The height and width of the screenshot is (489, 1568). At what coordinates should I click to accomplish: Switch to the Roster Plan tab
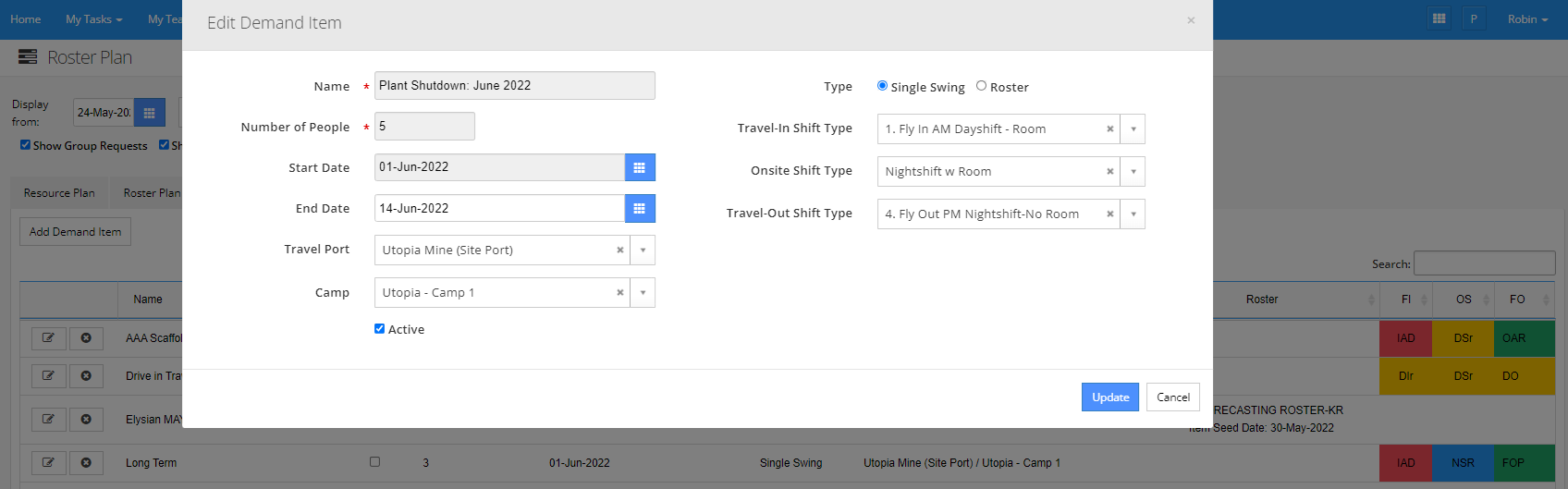[x=152, y=193]
